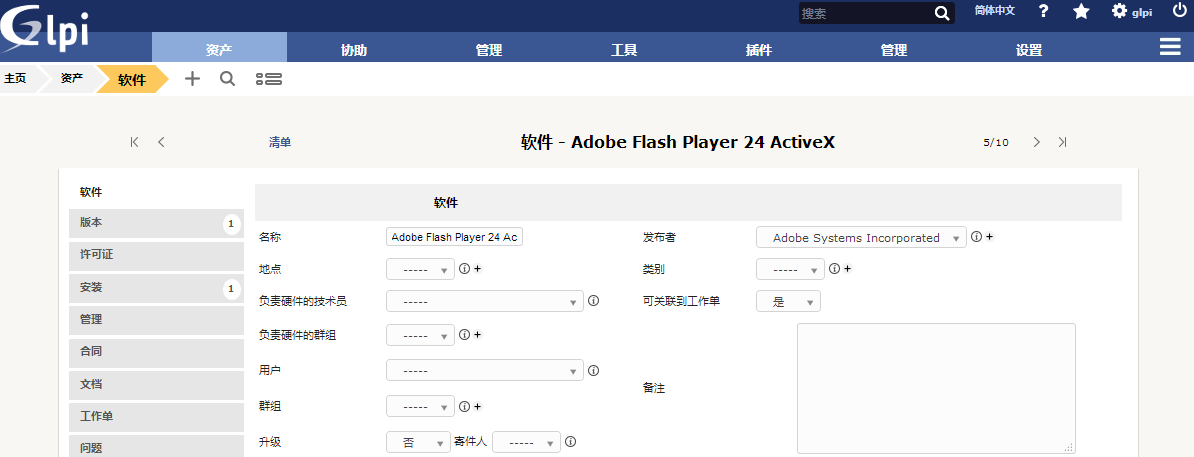Click info icon beside 用户
1194x457 pixels.
coord(593,370)
